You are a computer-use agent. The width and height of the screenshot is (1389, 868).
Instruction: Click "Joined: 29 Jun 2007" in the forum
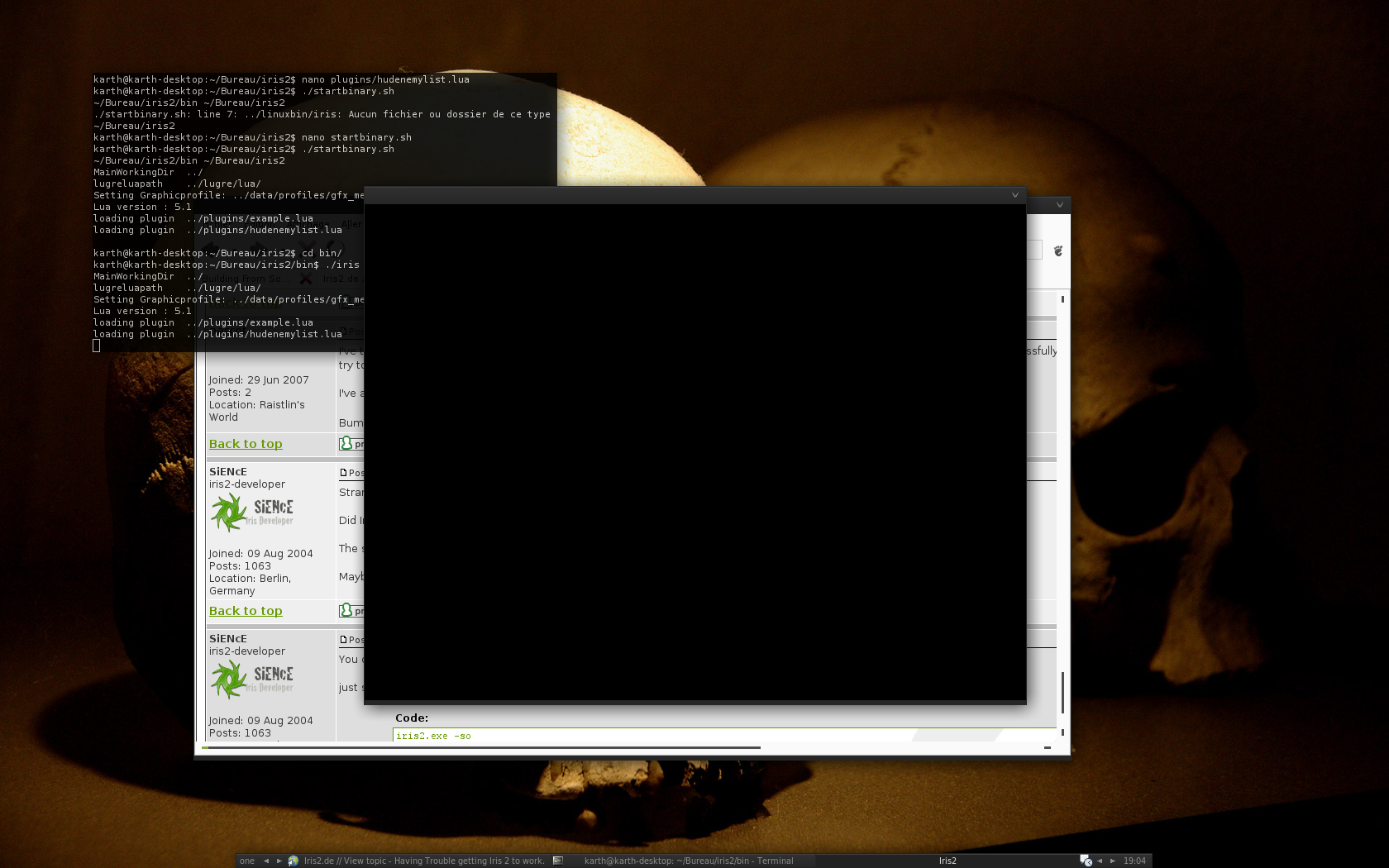click(x=259, y=380)
